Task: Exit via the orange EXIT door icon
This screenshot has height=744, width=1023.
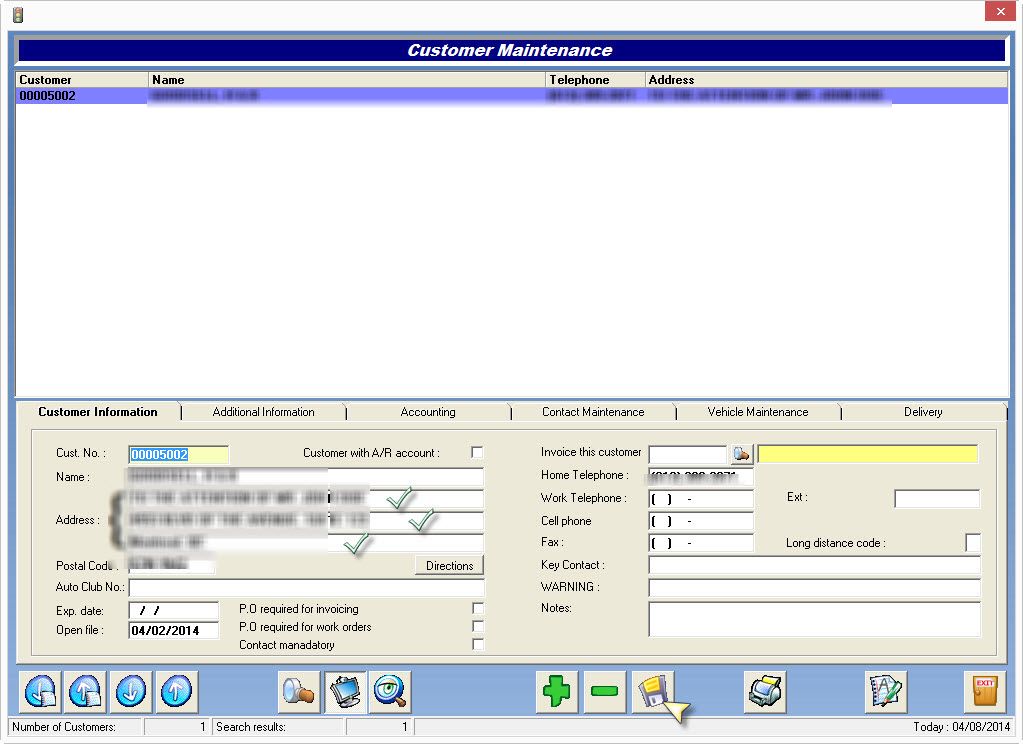Action: click(985, 691)
